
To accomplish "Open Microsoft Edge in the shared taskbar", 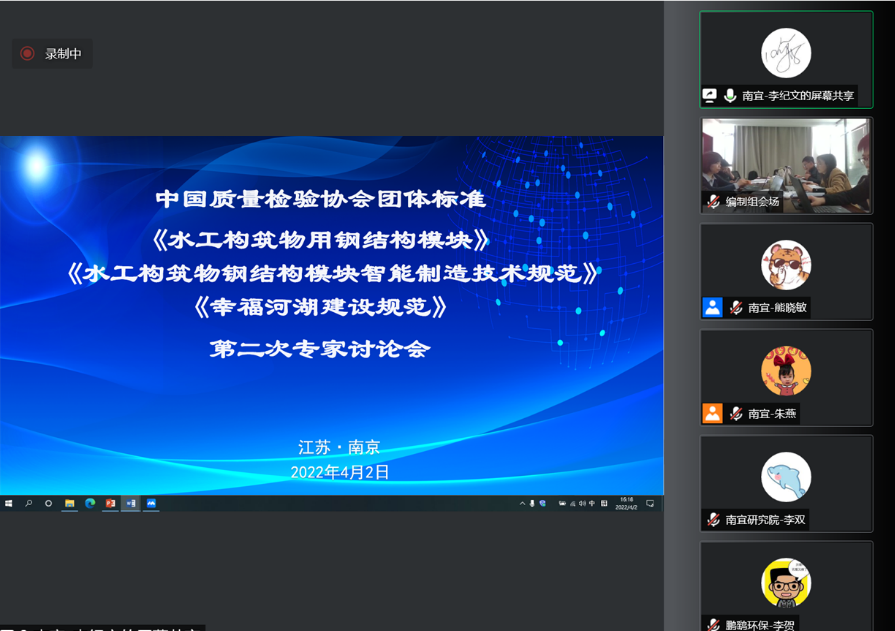I will pyautogui.click(x=90, y=504).
